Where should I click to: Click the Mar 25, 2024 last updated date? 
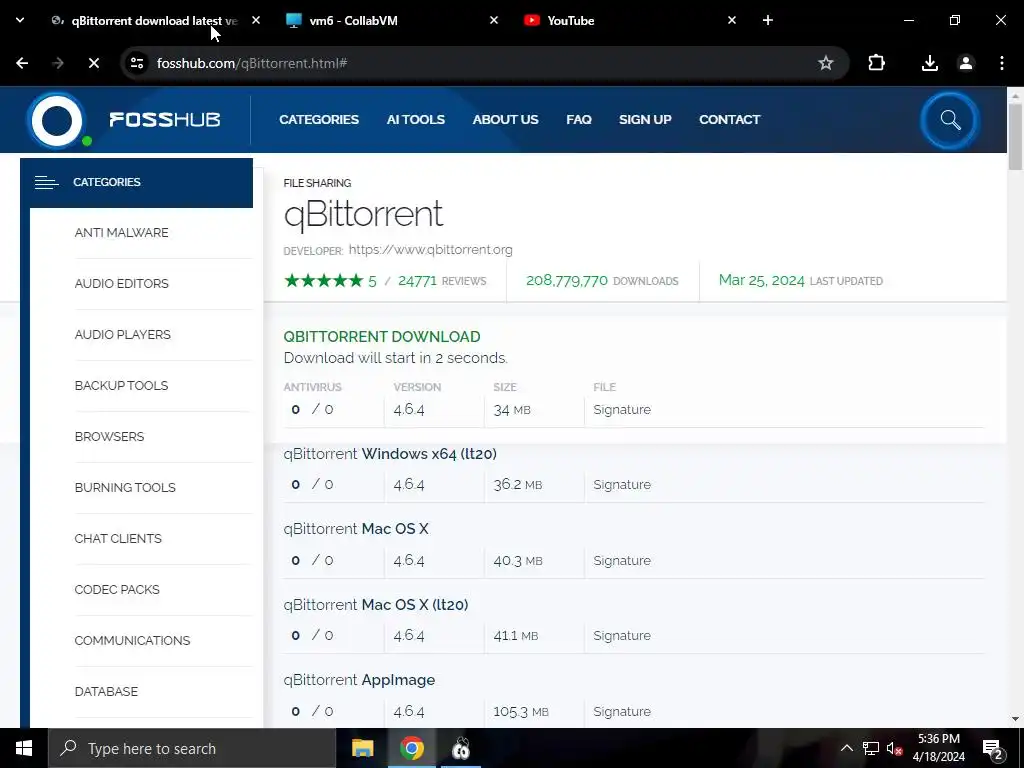(761, 280)
